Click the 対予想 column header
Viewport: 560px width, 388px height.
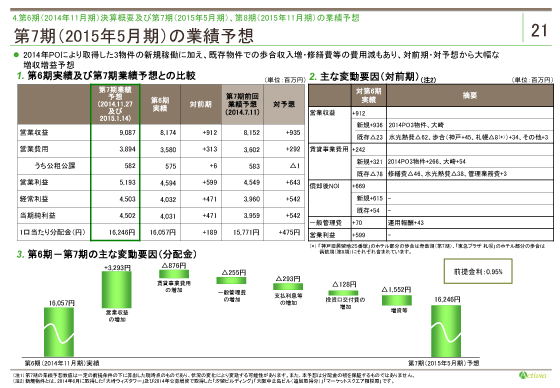(x=284, y=104)
